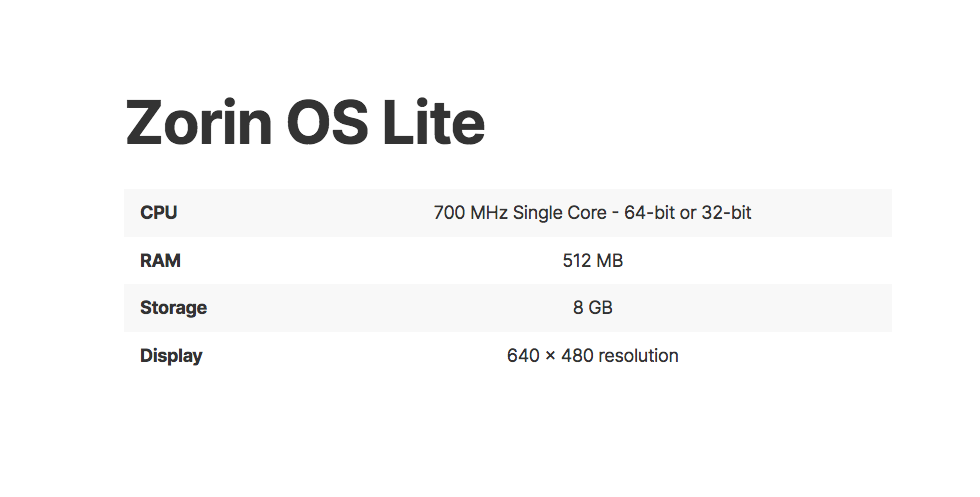The width and height of the screenshot is (980, 497).
Task: Click the 64-bit text in CPU row
Action: point(649,213)
